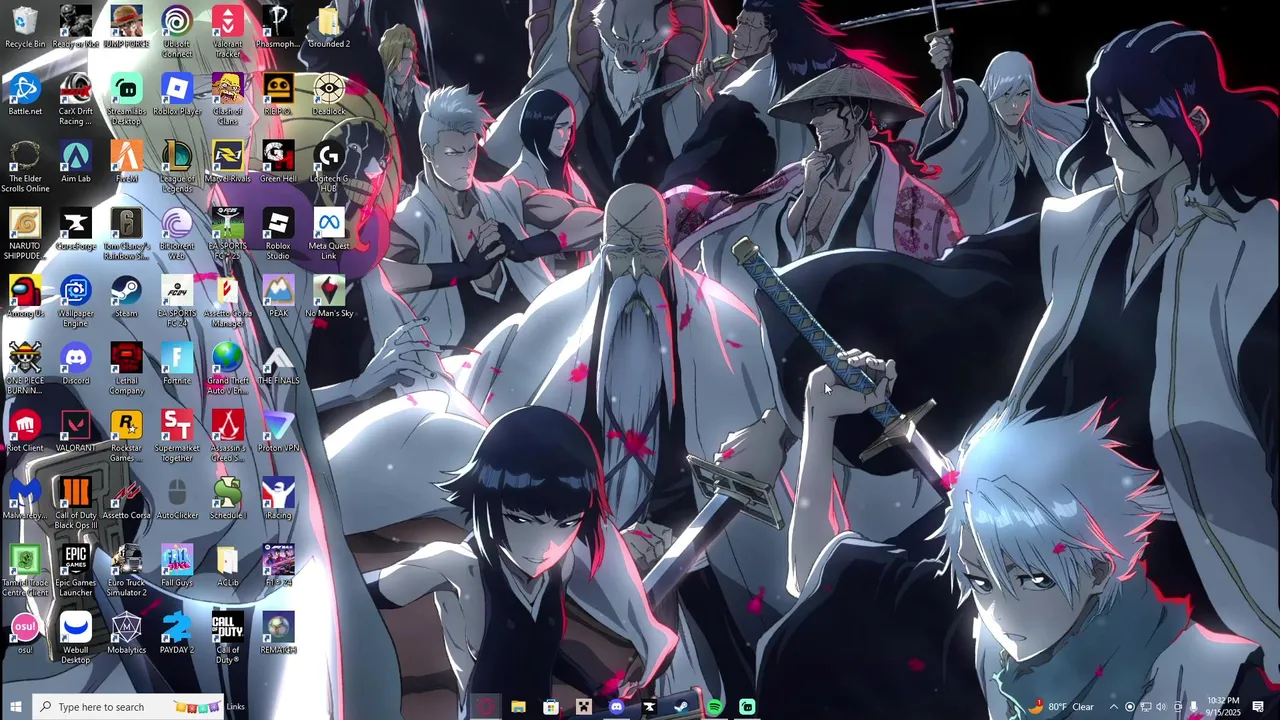Open the Malwarebytes desktop icon
The width and height of the screenshot is (1280, 720).
(25, 498)
